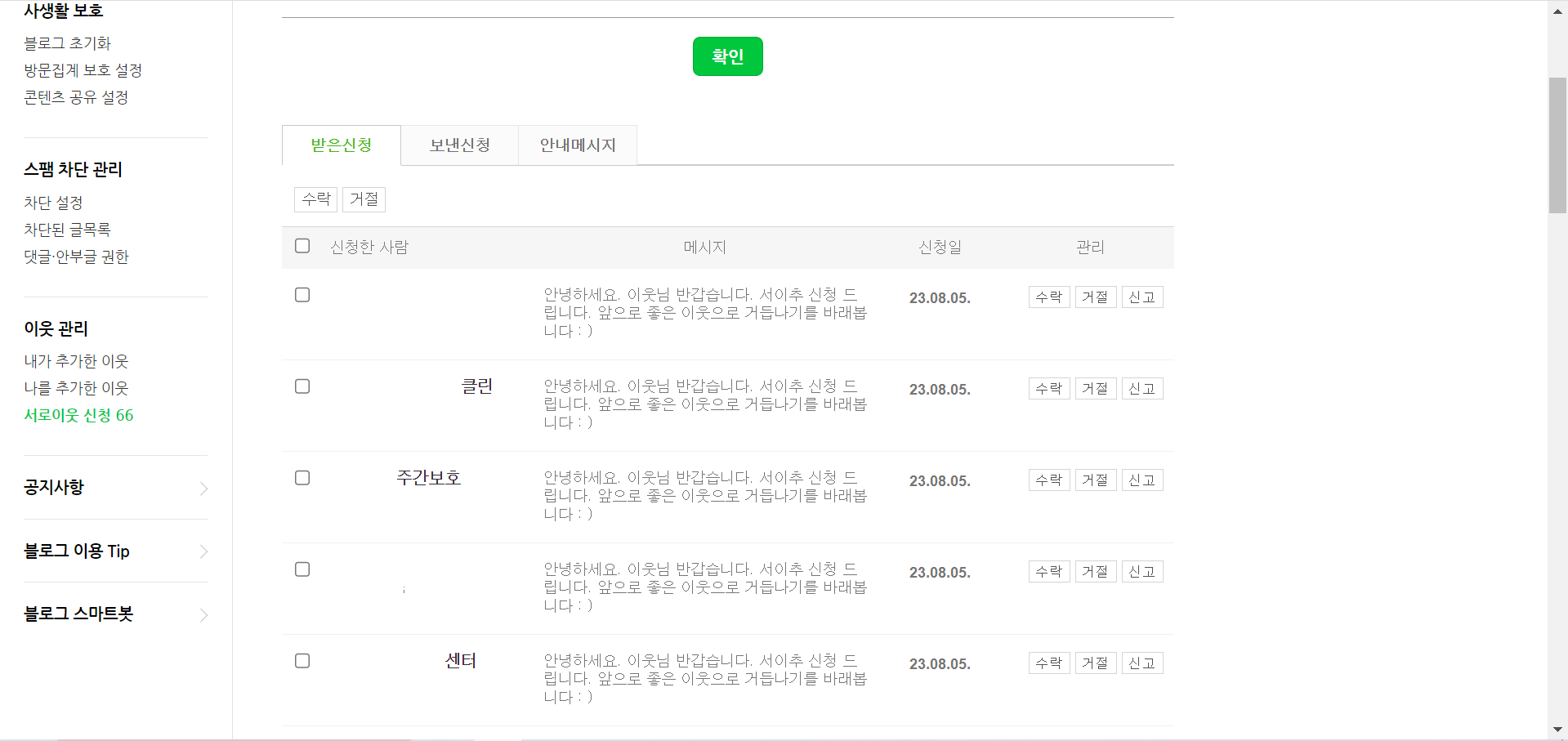The height and width of the screenshot is (741, 1568).
Task: Open the 서로이웃 신청 66 link
Action: point(78,415)
